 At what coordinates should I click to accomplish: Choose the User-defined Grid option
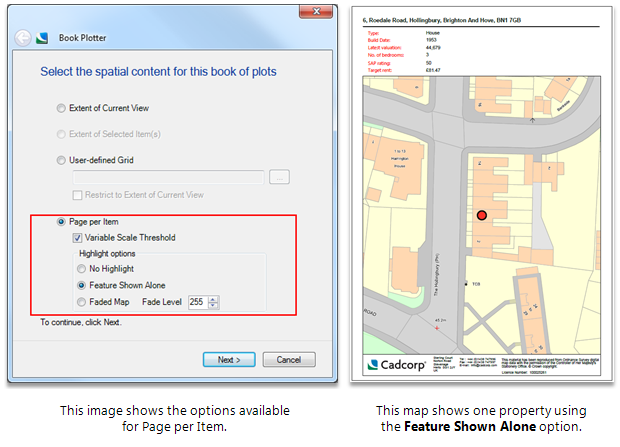[63, 160]
